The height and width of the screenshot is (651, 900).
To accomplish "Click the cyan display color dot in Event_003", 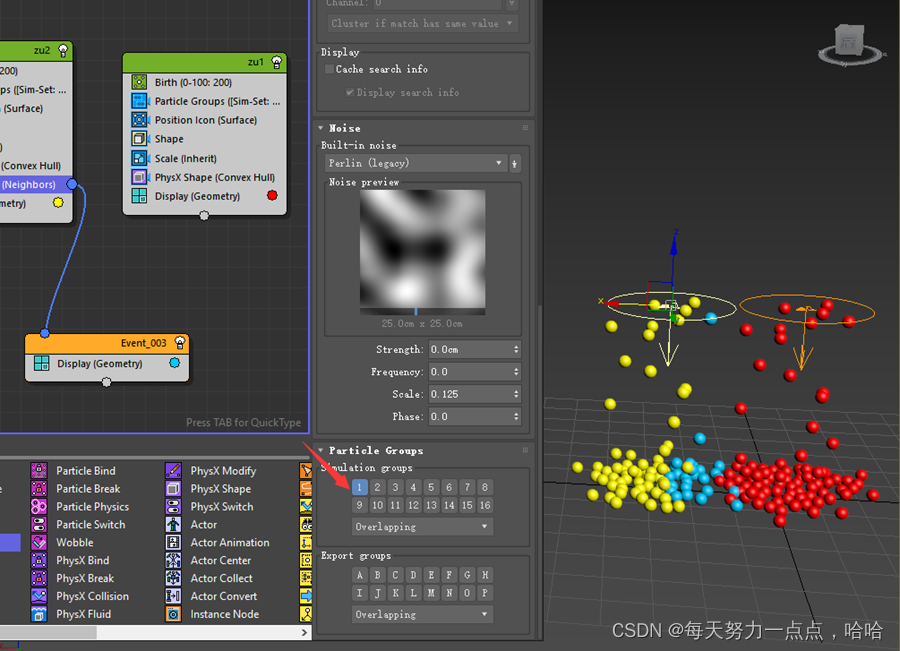I will pos(175,363).
